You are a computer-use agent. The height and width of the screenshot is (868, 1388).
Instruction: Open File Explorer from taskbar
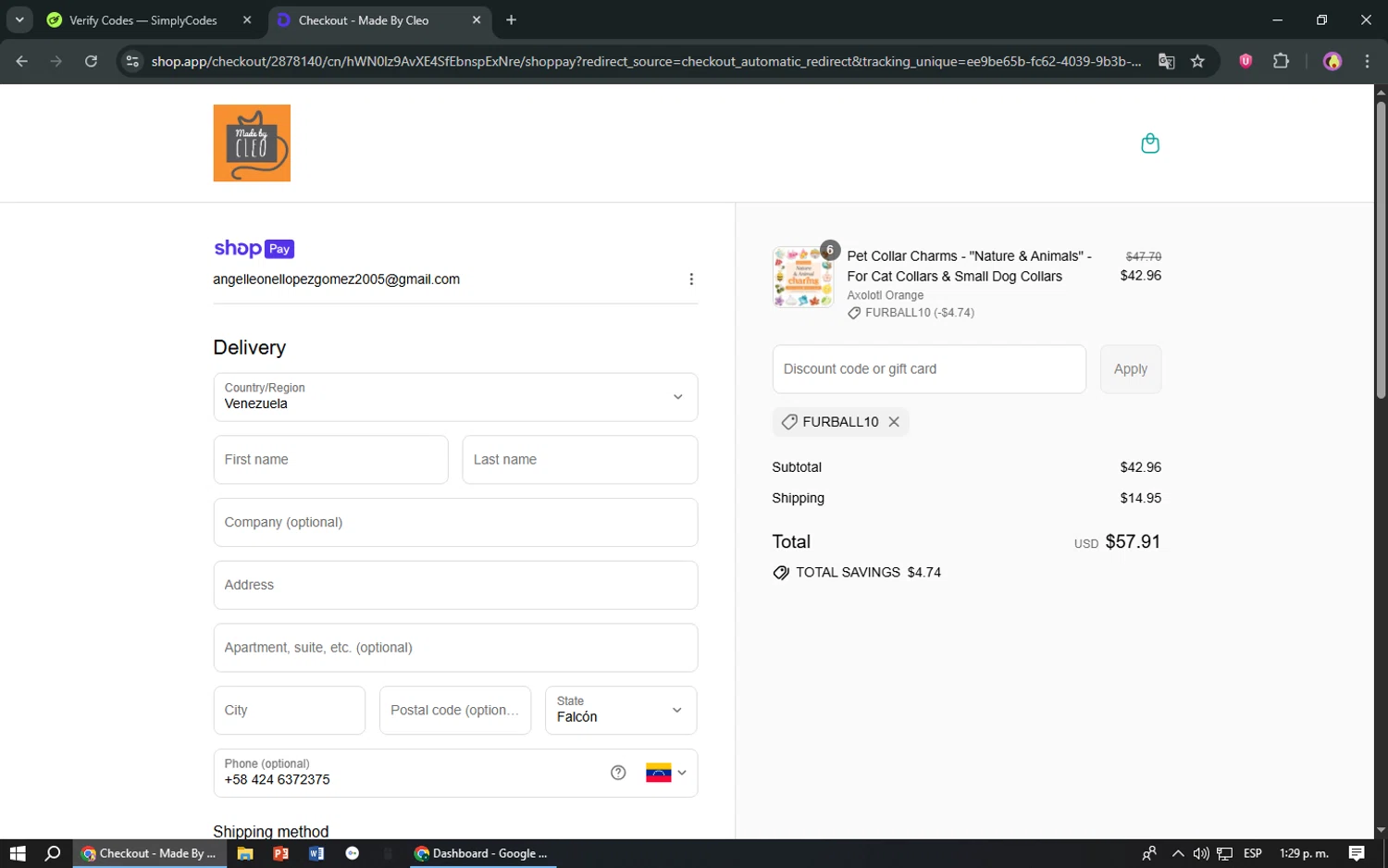point(245,853)
